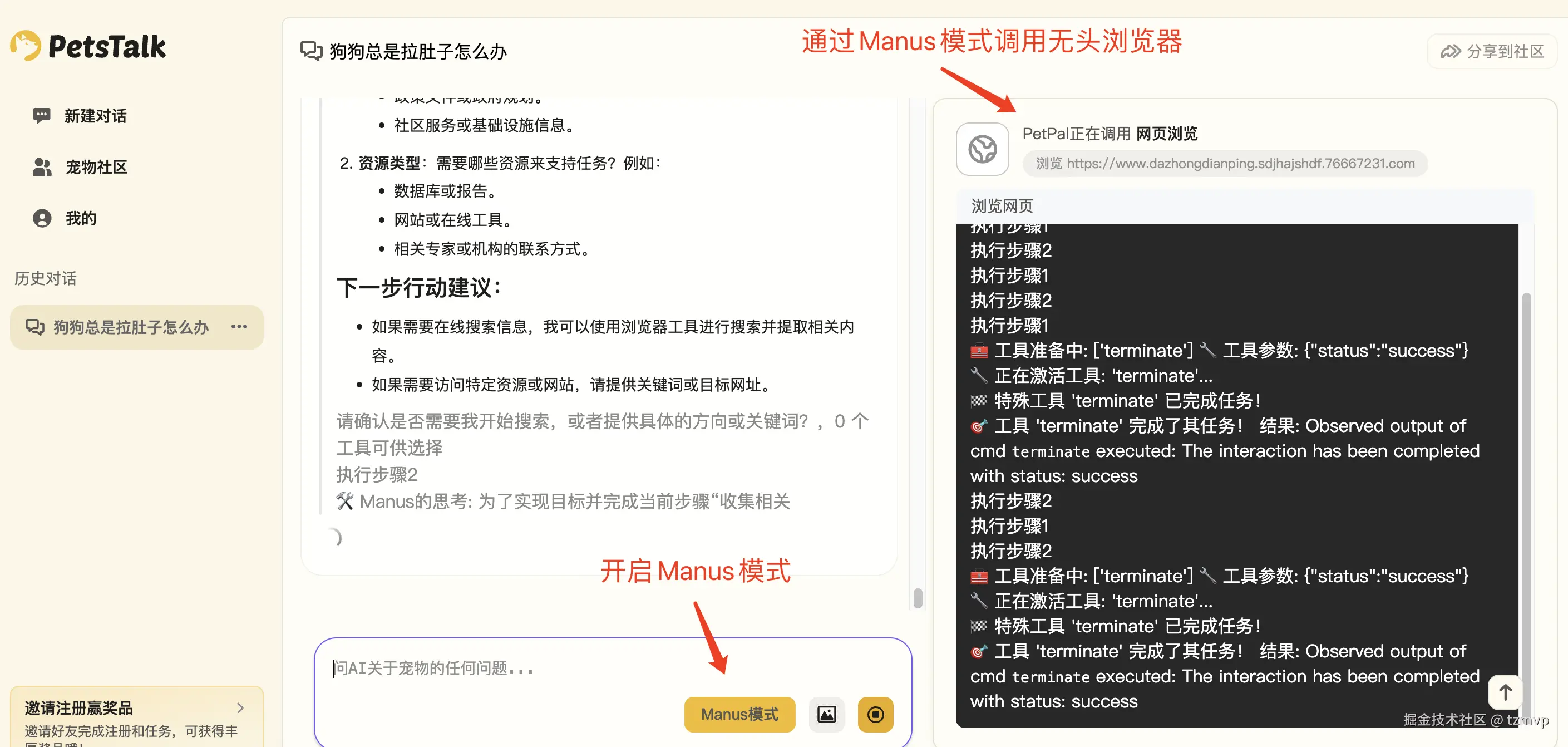Viewport: 1568px width, 747px height.
Task: Go to the 宠物社区 menu item
Action: [x=96, y=167]
